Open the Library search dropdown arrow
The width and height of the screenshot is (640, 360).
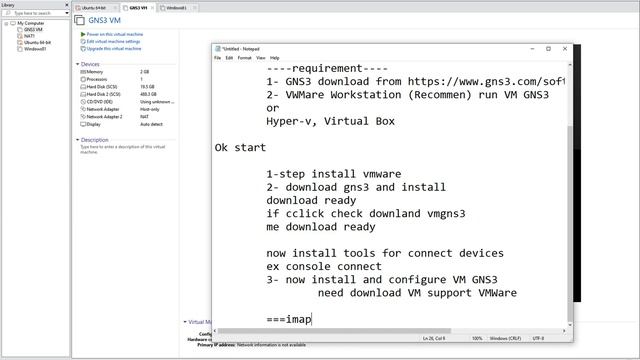[67, 13]
